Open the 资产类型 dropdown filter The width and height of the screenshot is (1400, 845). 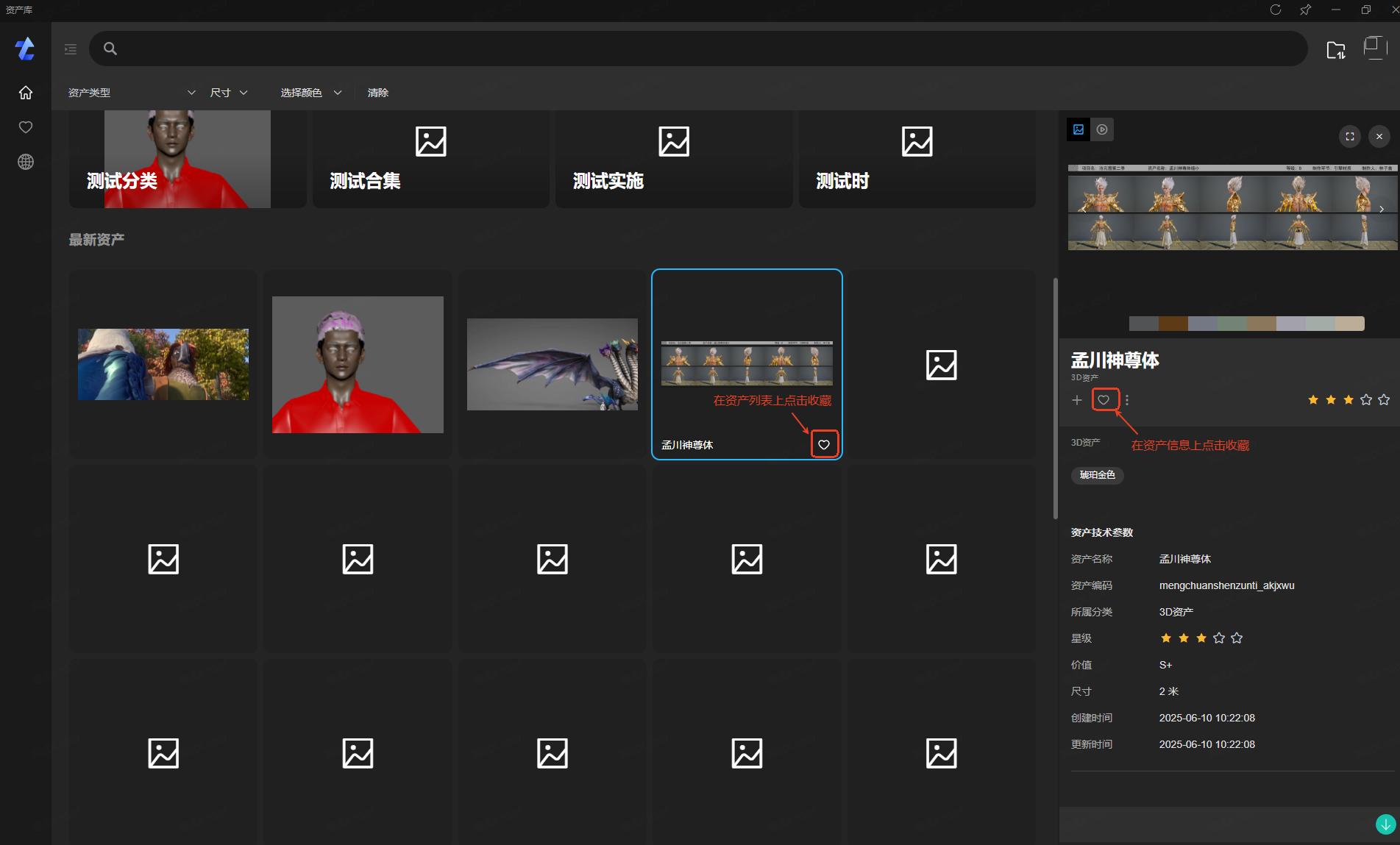coord(132,93)
